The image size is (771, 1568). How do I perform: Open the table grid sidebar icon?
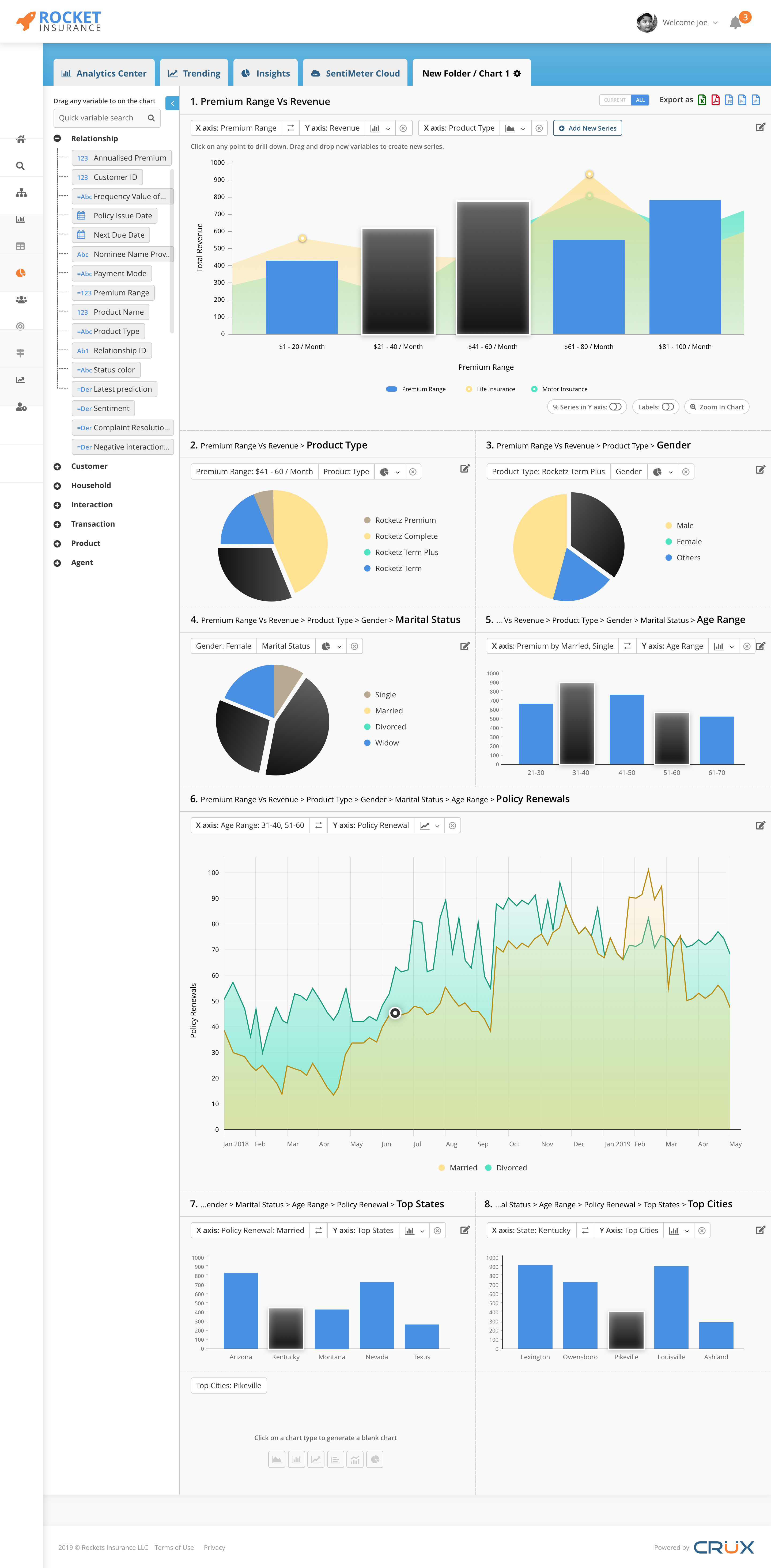21,246
